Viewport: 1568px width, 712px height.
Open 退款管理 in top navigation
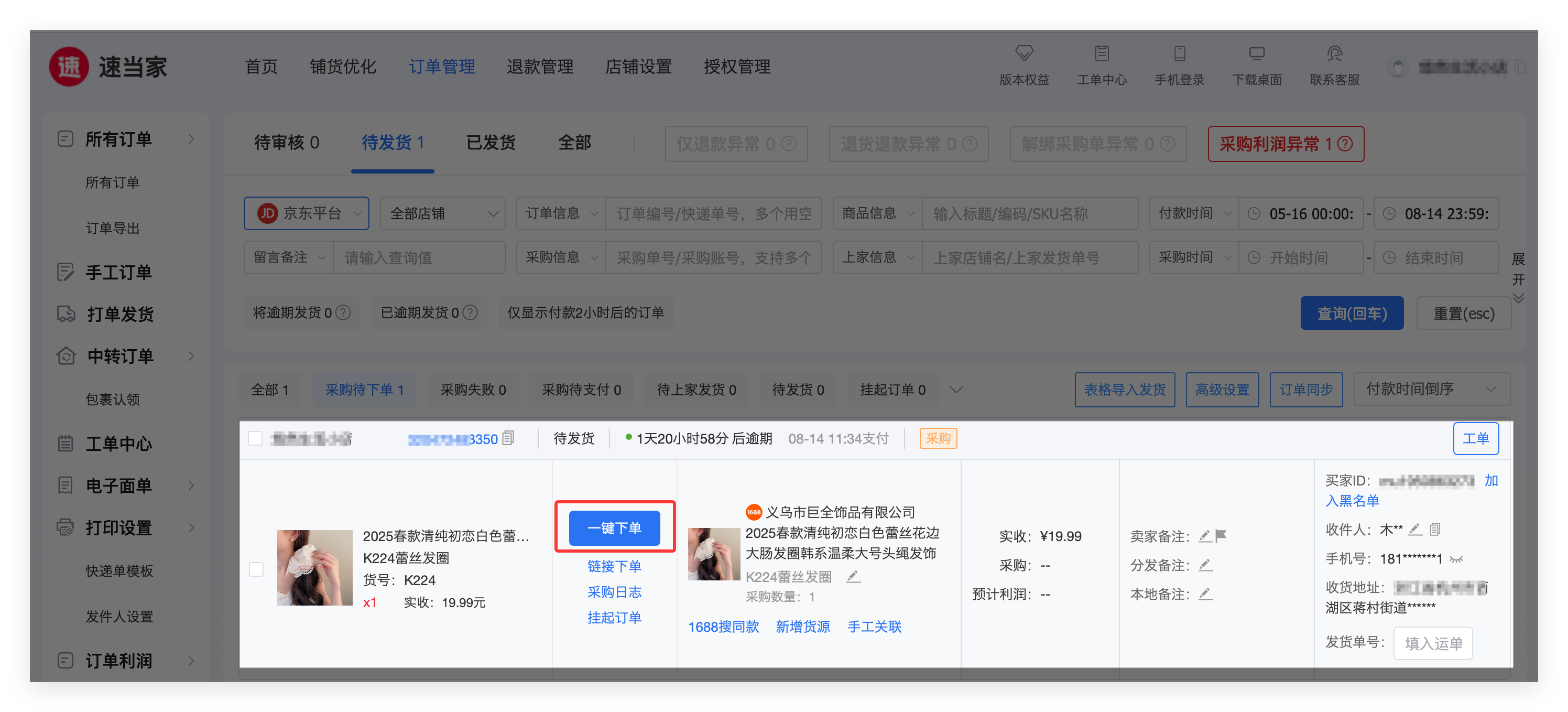pyautogui.click(x=540, y=67)
